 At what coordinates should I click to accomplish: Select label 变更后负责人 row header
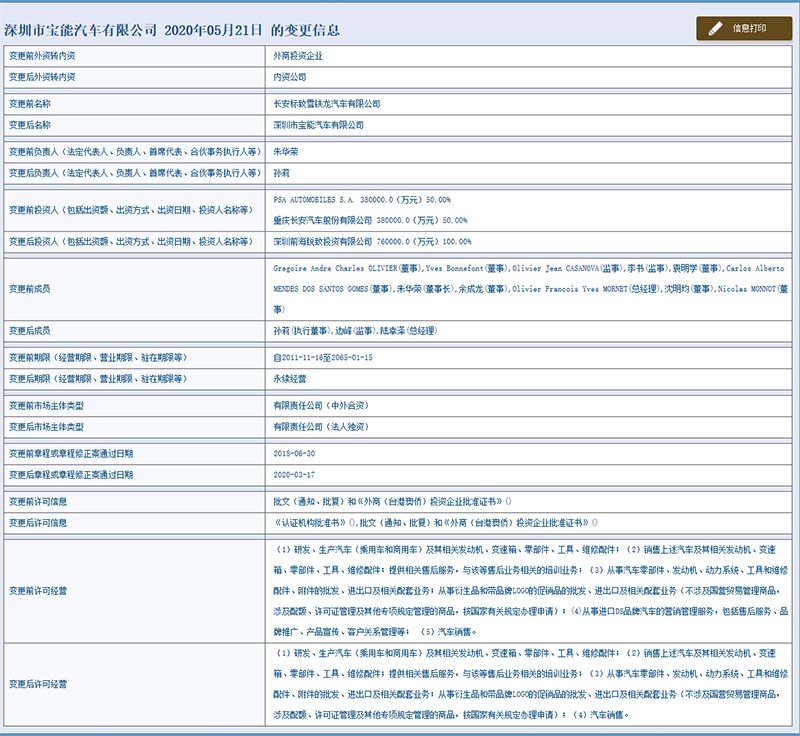[135, 173]
